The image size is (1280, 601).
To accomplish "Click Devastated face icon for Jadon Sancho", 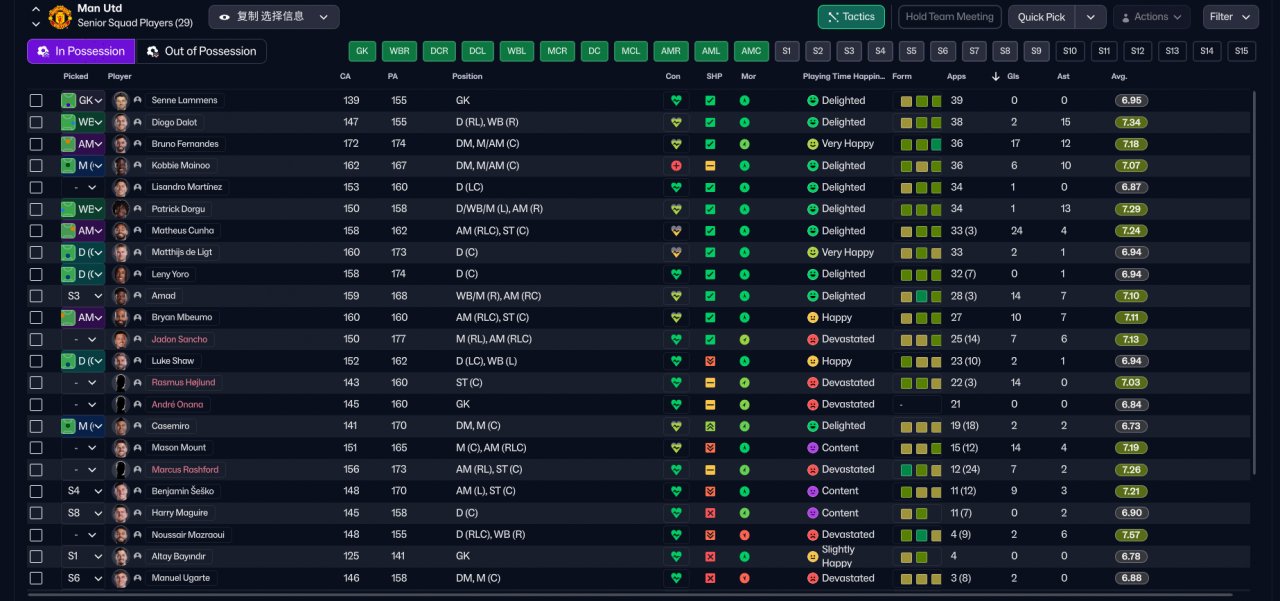I will point(812,339).
